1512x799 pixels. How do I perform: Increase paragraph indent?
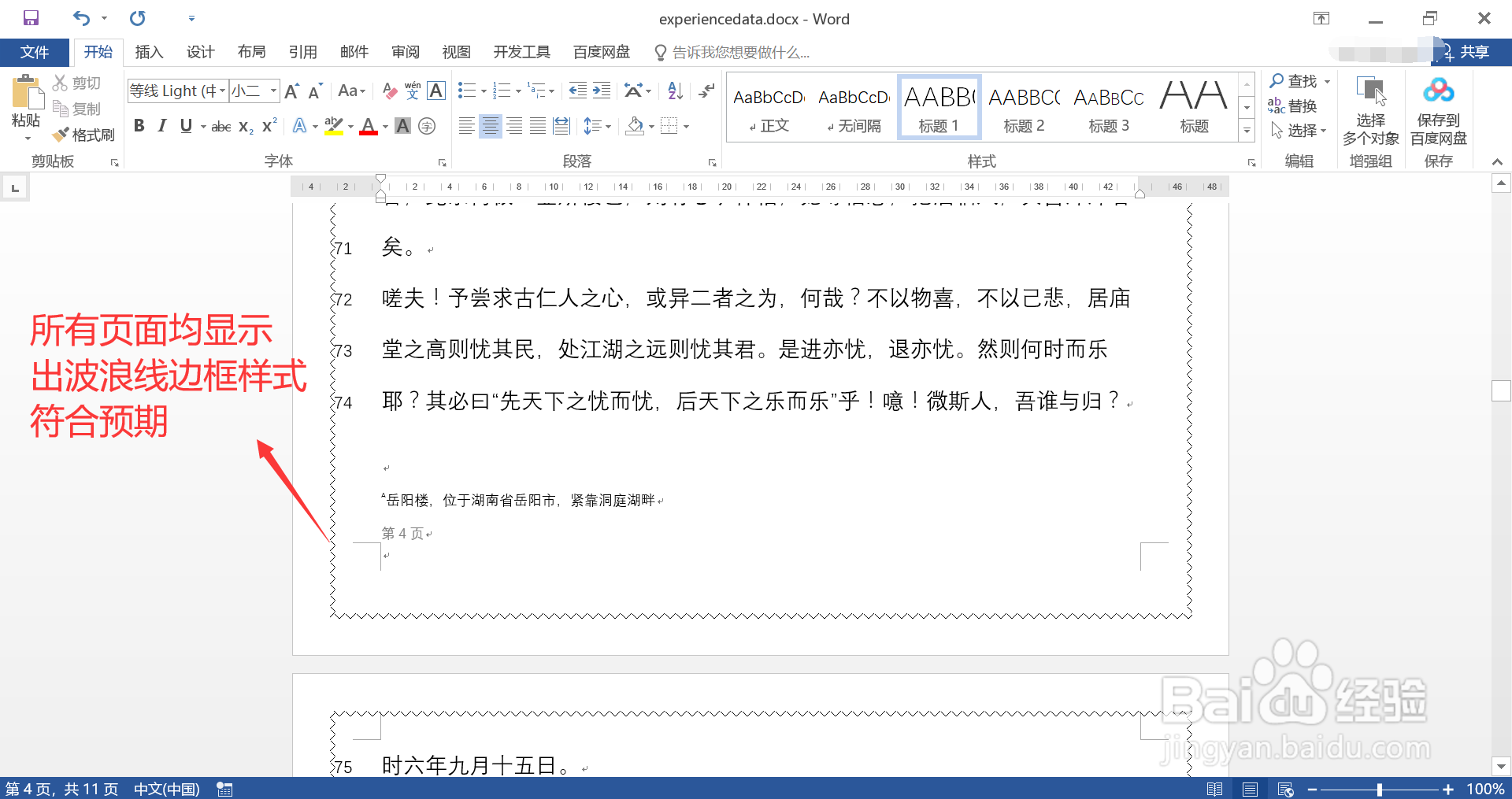coord(602,91)
